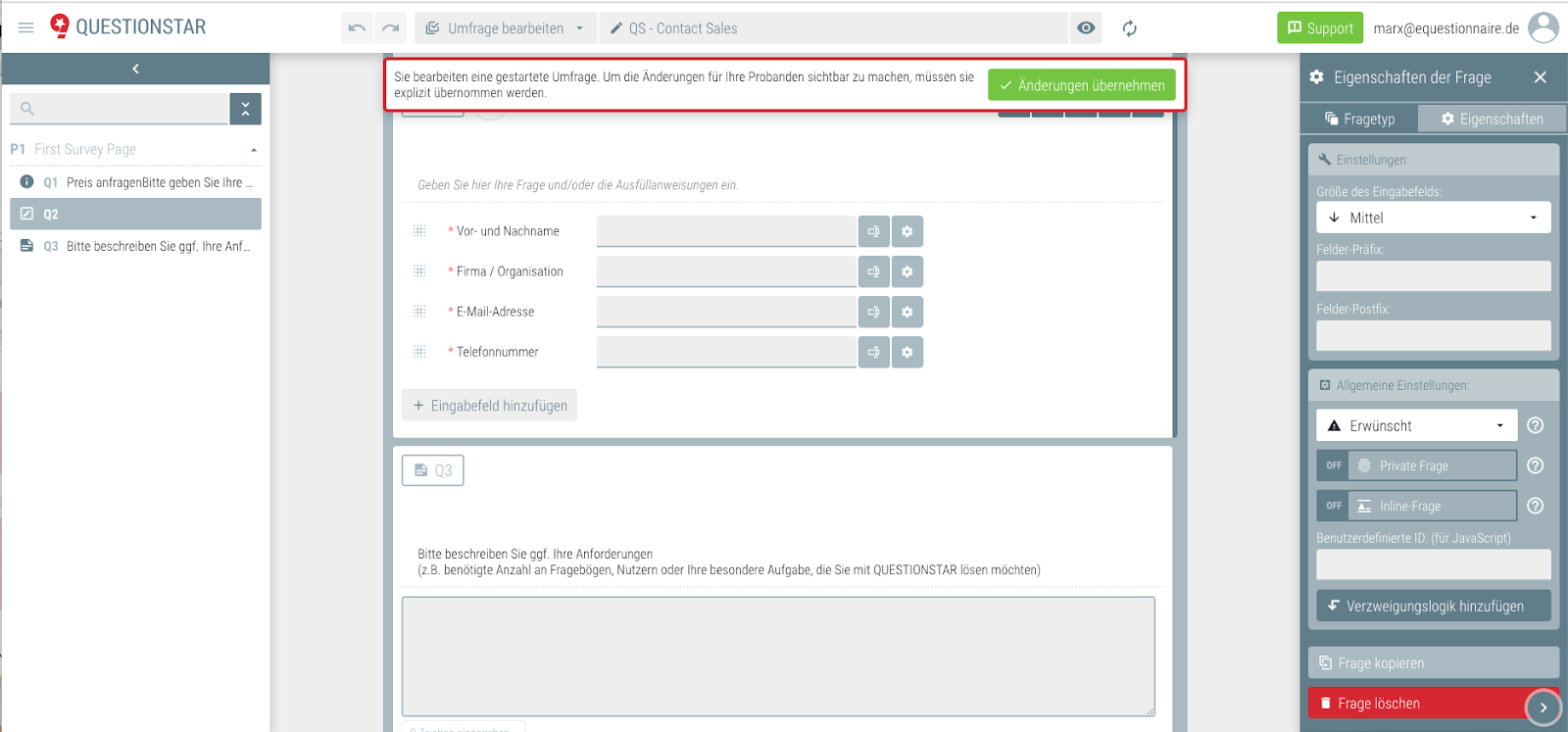Click Eingabefeld hinzufügen button
Screen dimensions: 1568x732
coord(489,406)
